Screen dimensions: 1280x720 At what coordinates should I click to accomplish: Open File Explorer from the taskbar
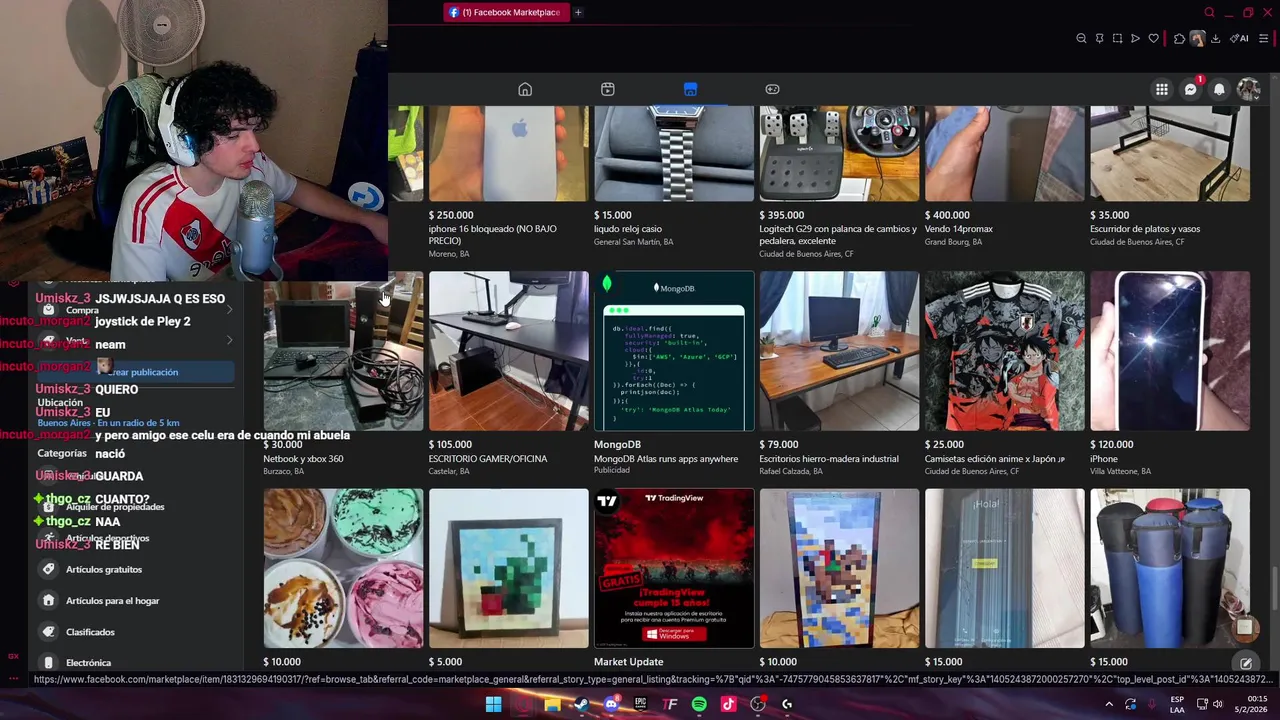(x=552, y=704)
